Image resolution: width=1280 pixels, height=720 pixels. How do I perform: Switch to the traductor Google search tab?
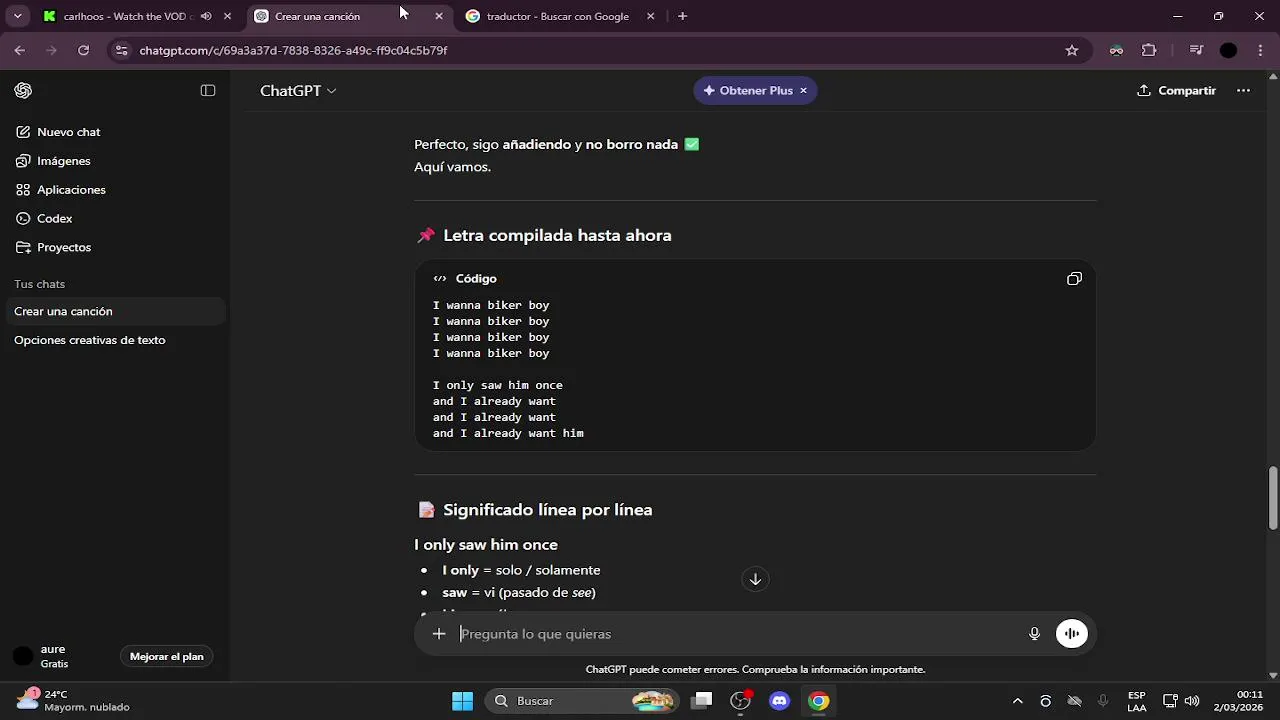[x=558, y=17]
